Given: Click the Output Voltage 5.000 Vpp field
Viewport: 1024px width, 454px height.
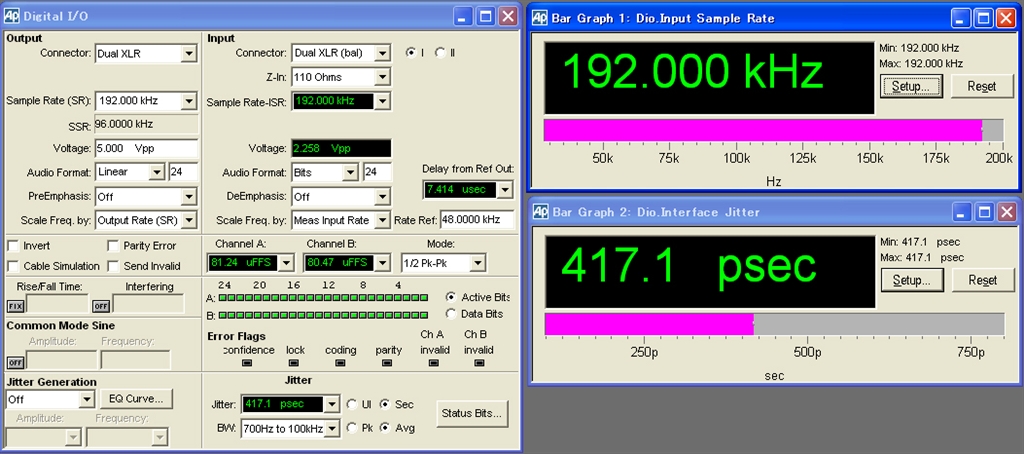Looking at the screenshot, I should click(x=144, y=148).
